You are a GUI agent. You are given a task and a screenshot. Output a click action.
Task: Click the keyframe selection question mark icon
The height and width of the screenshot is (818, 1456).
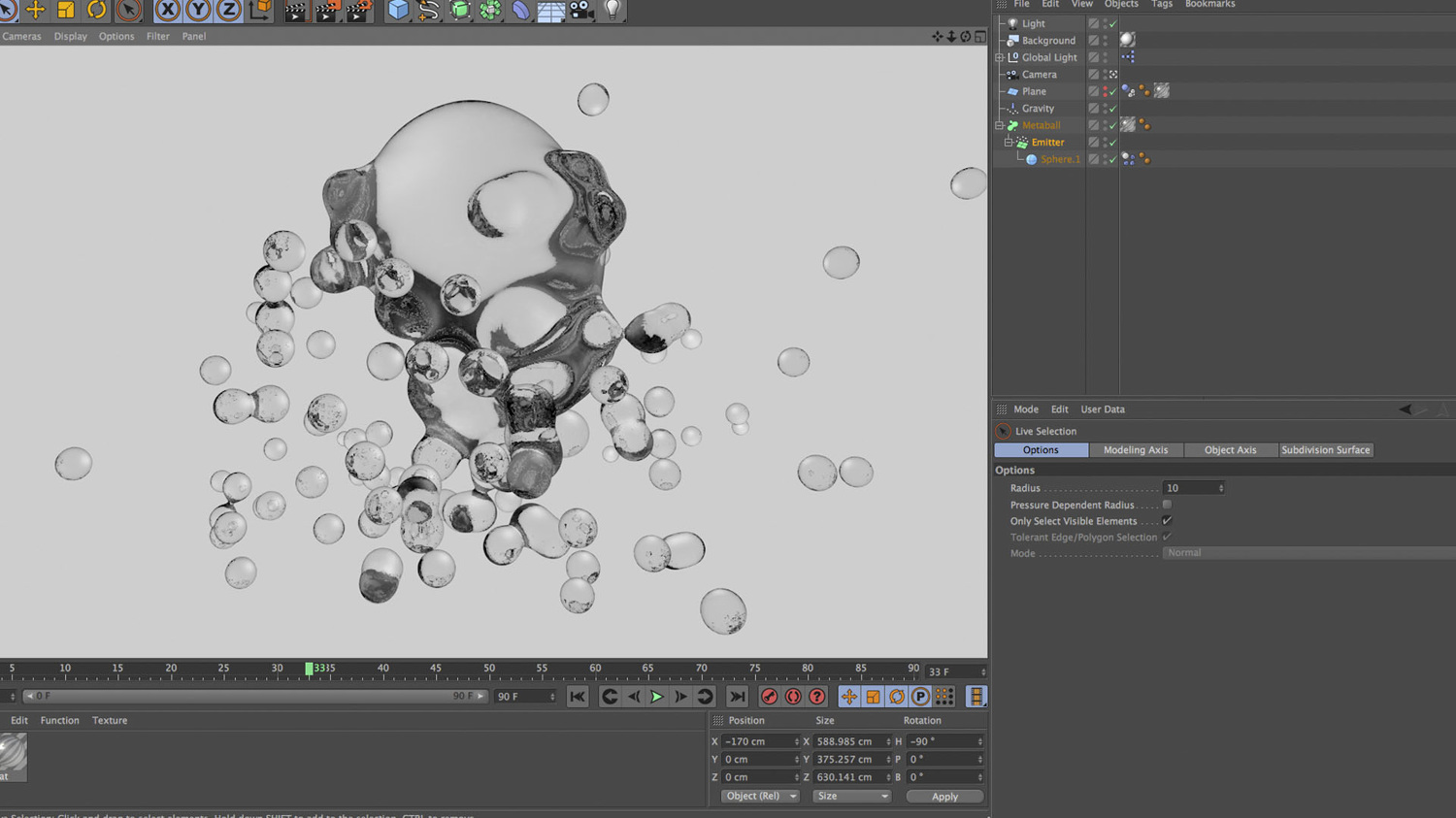817,697
